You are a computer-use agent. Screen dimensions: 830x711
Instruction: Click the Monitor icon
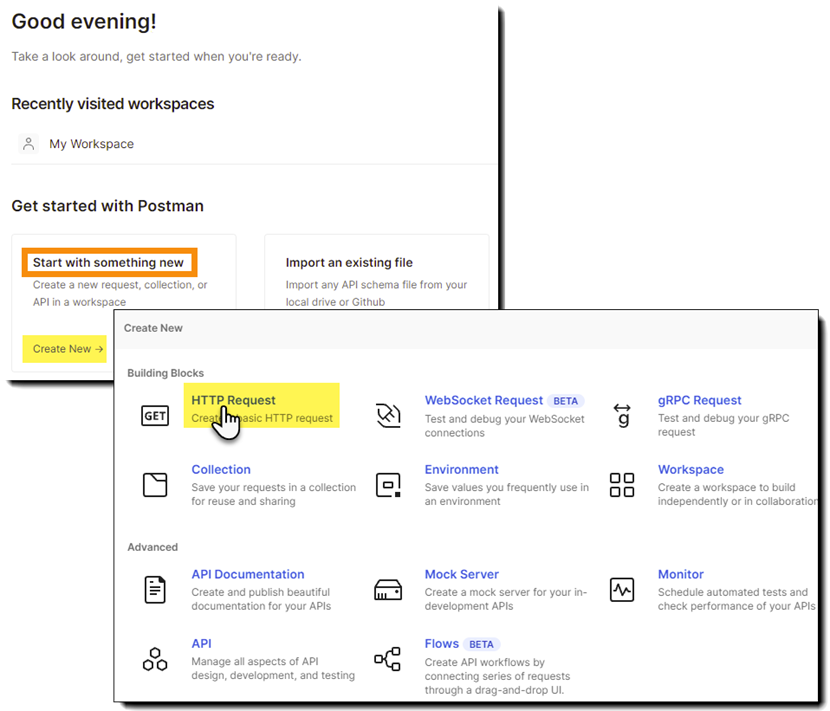(x=622, y=589)
